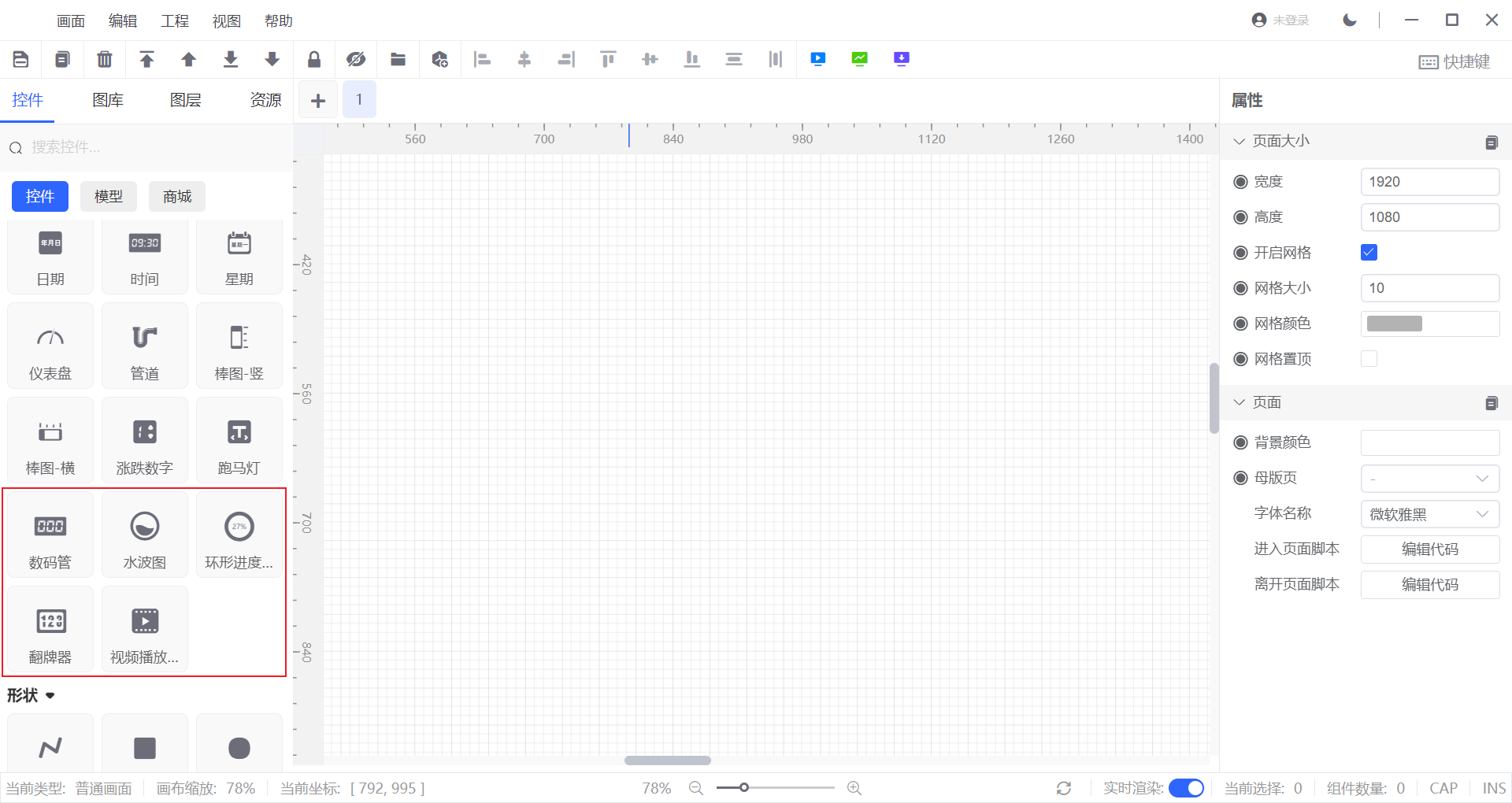Click 编辑代码 for 进入页面脚本
The height and width of the screenshot is (803, 1512).
coord(1429,550)
